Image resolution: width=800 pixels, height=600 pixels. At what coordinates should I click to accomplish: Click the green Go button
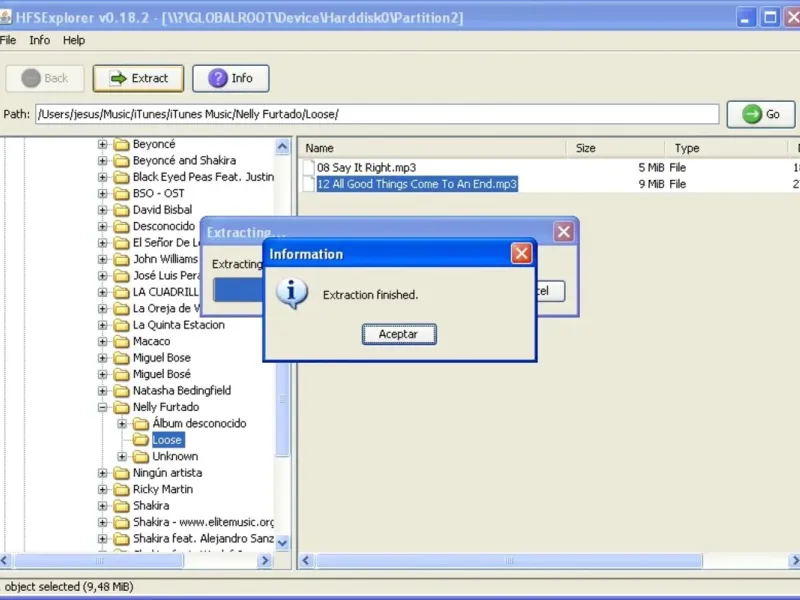tap(761, 114)
